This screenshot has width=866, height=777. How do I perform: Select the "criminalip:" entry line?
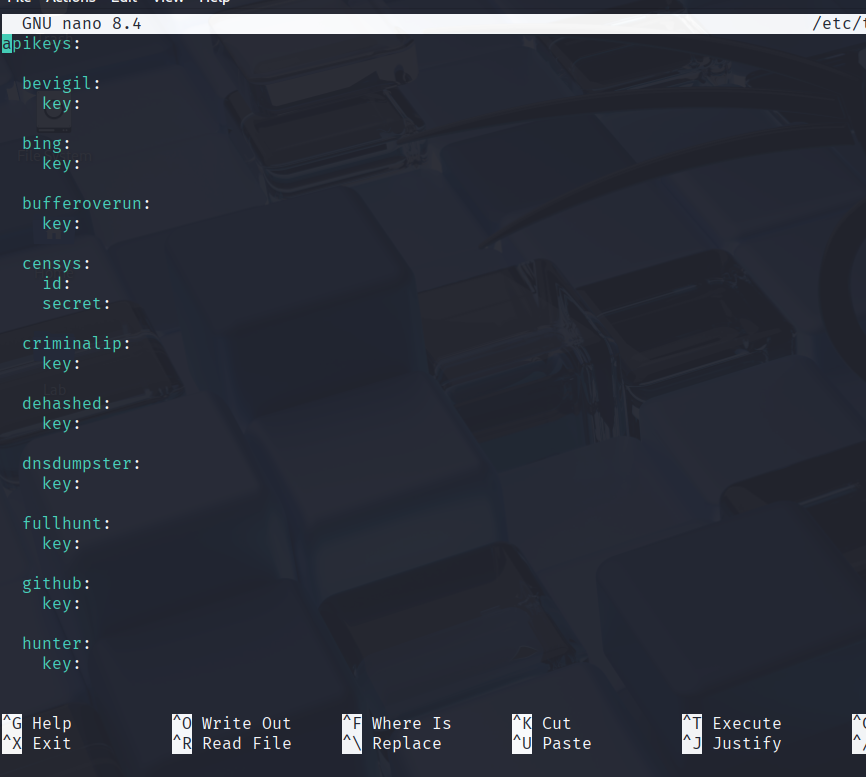pyautogui.click(x=76, y=343)
